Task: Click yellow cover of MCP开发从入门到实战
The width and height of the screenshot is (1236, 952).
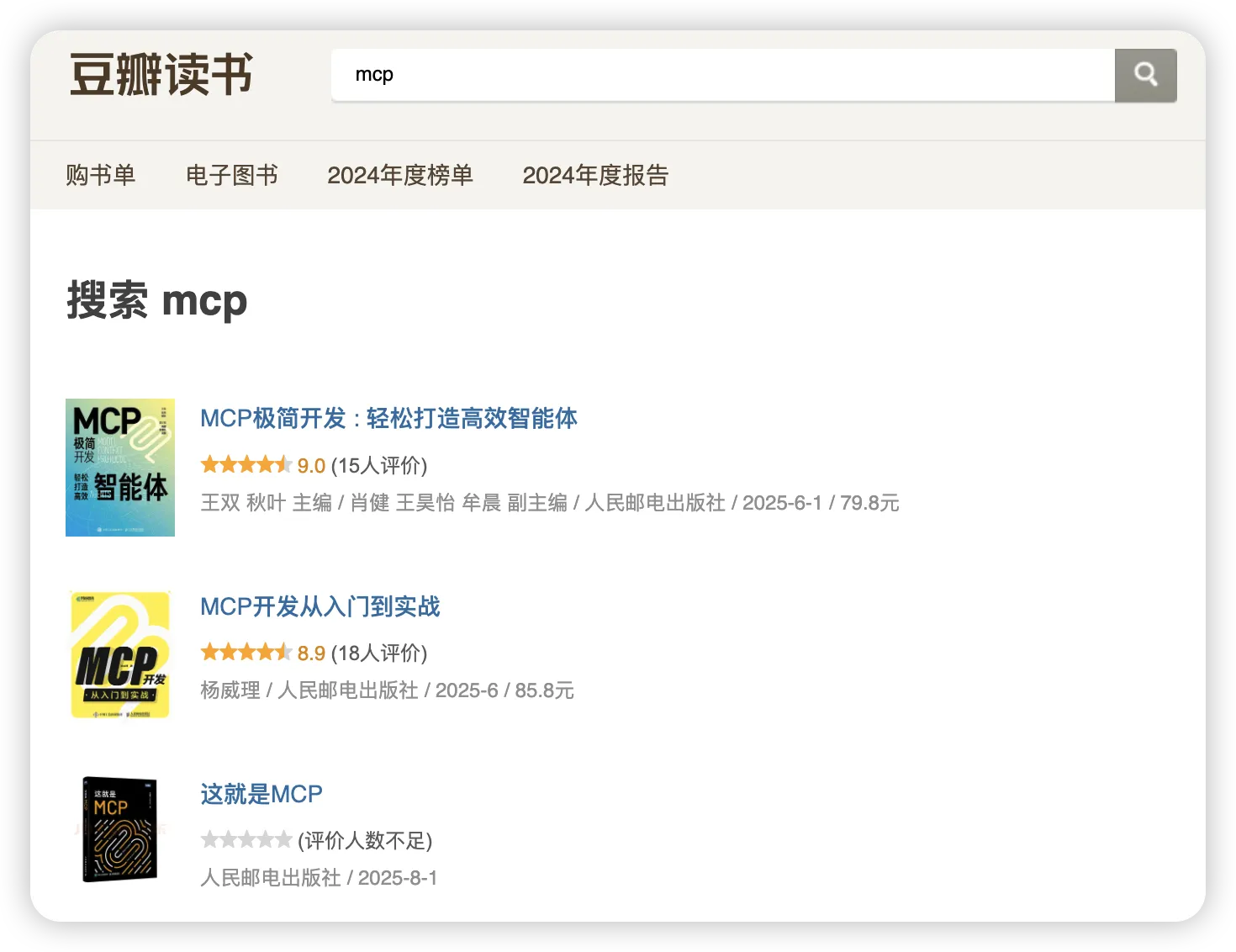Action: coord(120,655)
